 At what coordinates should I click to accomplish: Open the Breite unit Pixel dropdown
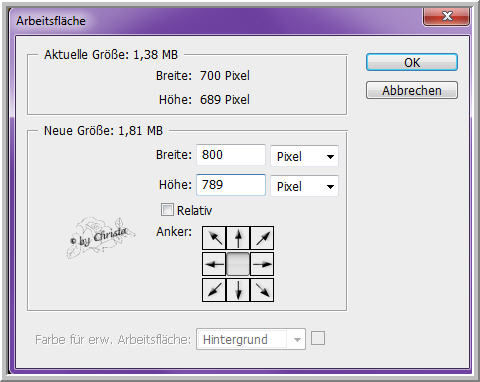pyautogui.click(x=304, y=156)
